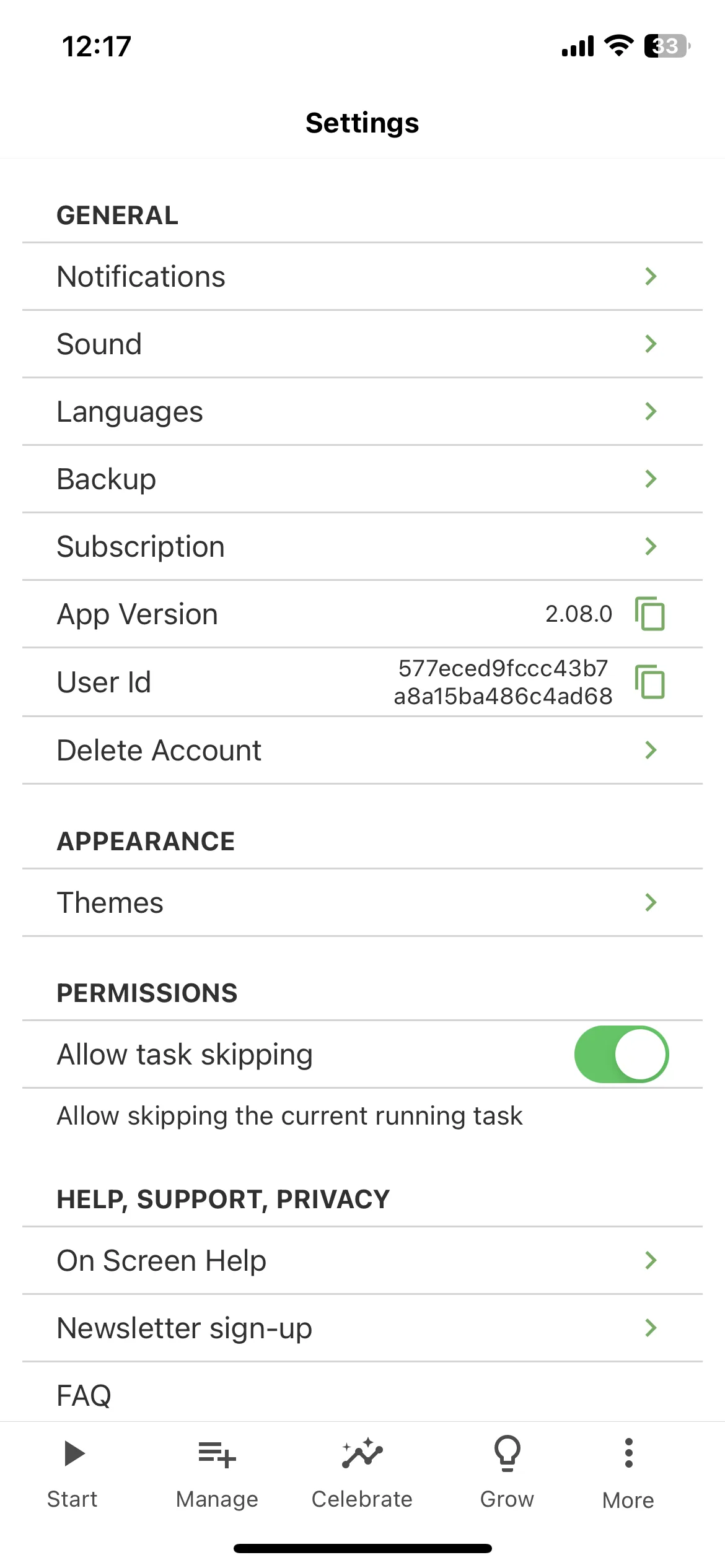Open On Screen Help
725x1568 pixels.
pyautogui.click(x=362, y=1260)
